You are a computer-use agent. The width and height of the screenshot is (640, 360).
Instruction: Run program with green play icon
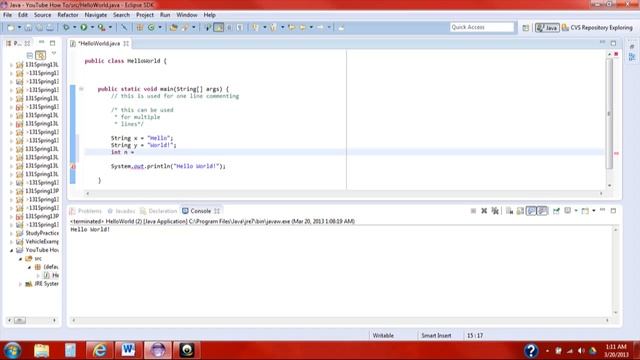coord(84,27)
